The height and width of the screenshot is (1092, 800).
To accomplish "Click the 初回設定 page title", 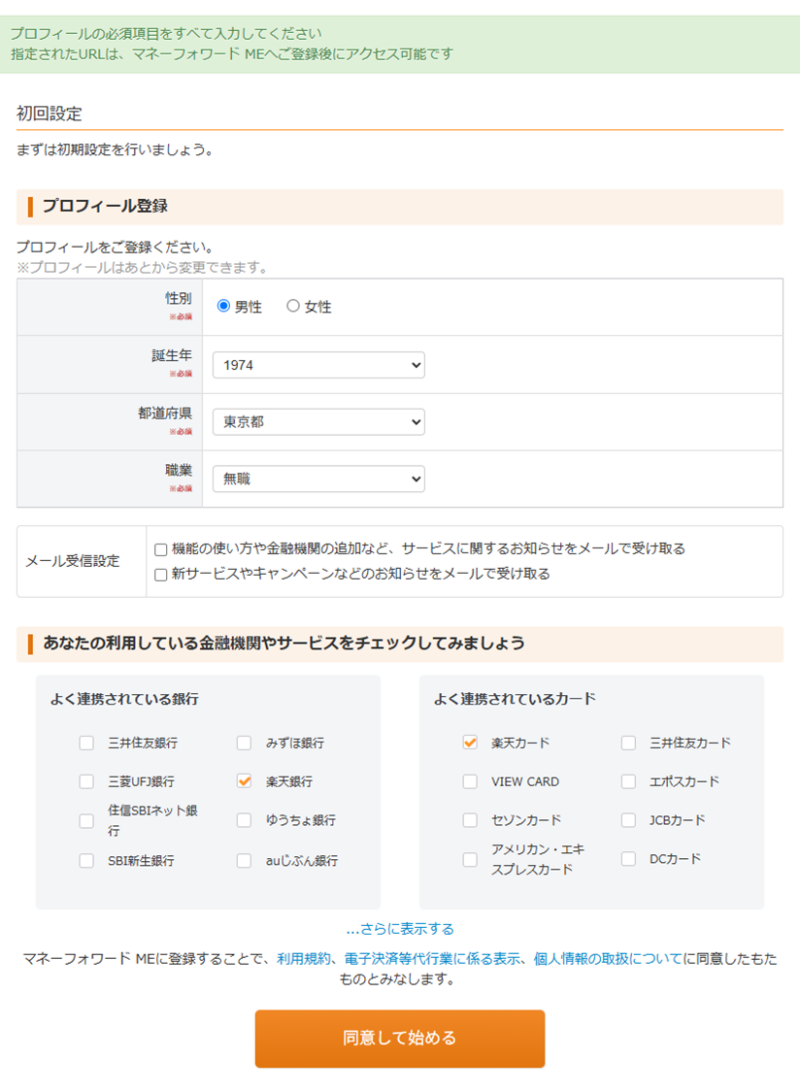I will tap(49, 114).
